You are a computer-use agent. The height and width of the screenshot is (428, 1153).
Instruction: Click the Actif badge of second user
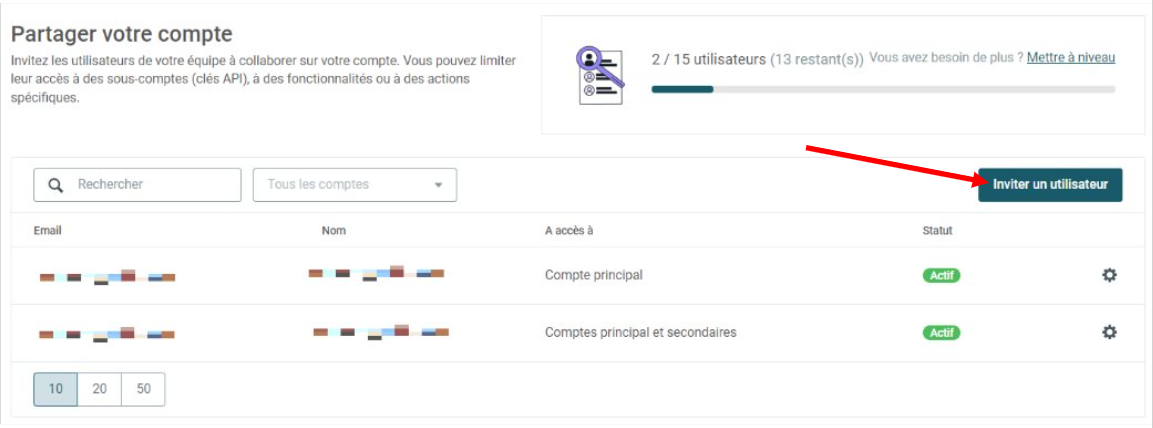click(941, 333)
